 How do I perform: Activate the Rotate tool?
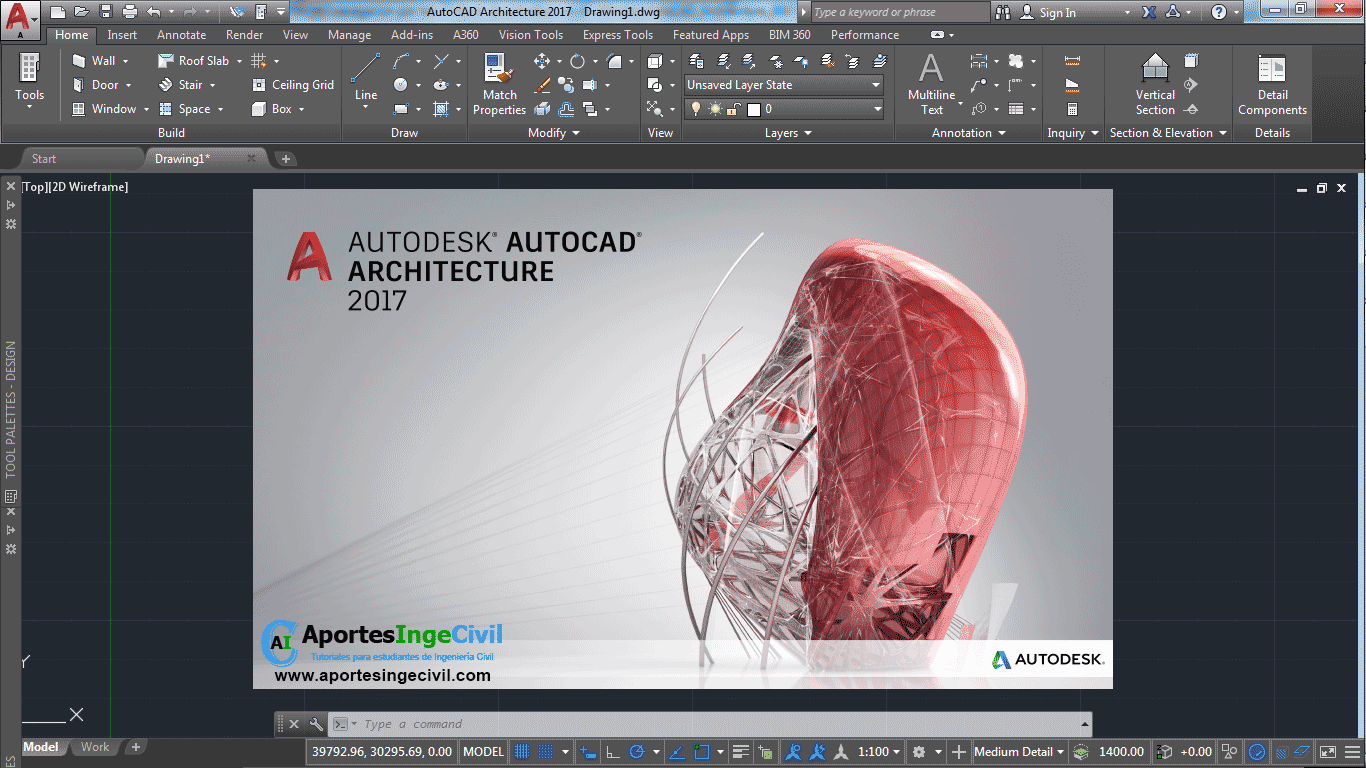point(578,61)
